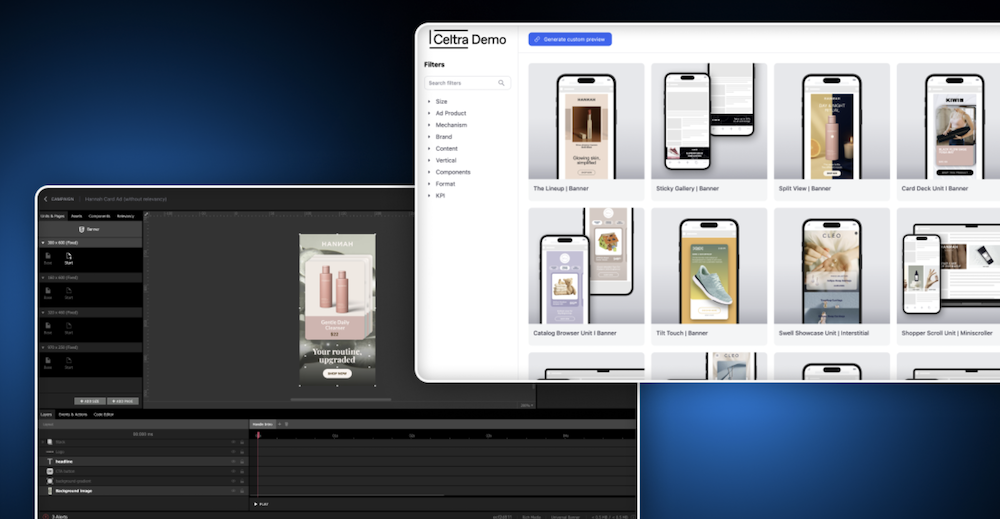
Task: Click the Background Image layer icon
Action: point(50,491)
